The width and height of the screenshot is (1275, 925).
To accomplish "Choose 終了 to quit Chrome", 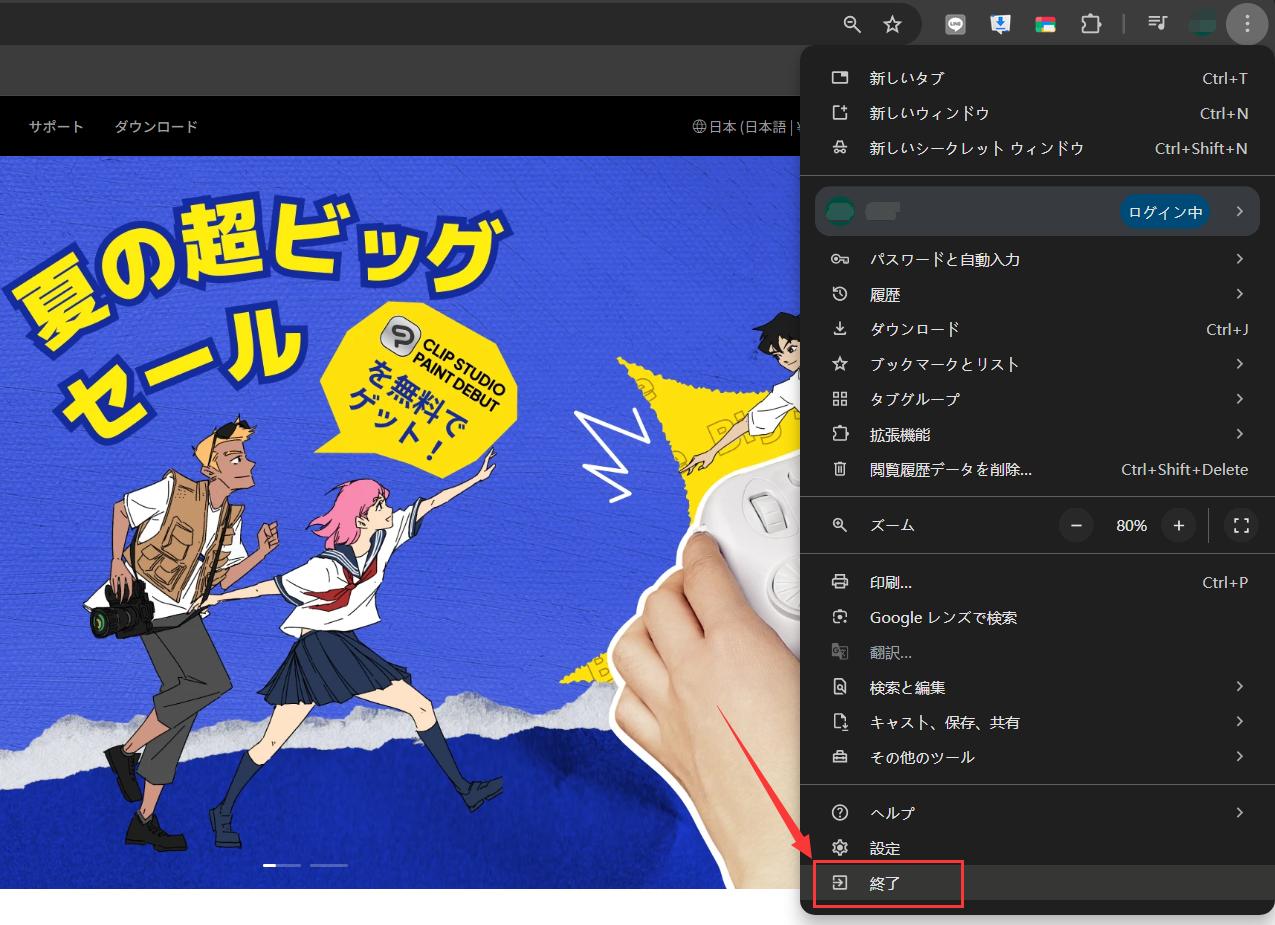I will [x=1037, y=883].
